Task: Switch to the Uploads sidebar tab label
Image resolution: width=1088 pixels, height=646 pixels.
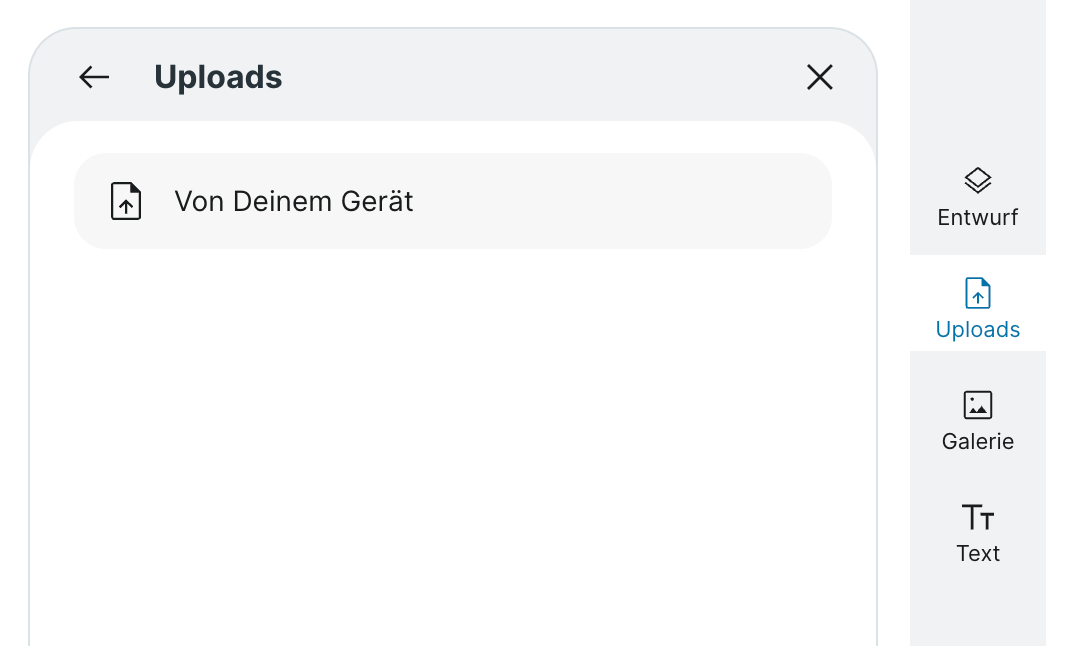Action: pyautogui.click(x=978, y=329)
